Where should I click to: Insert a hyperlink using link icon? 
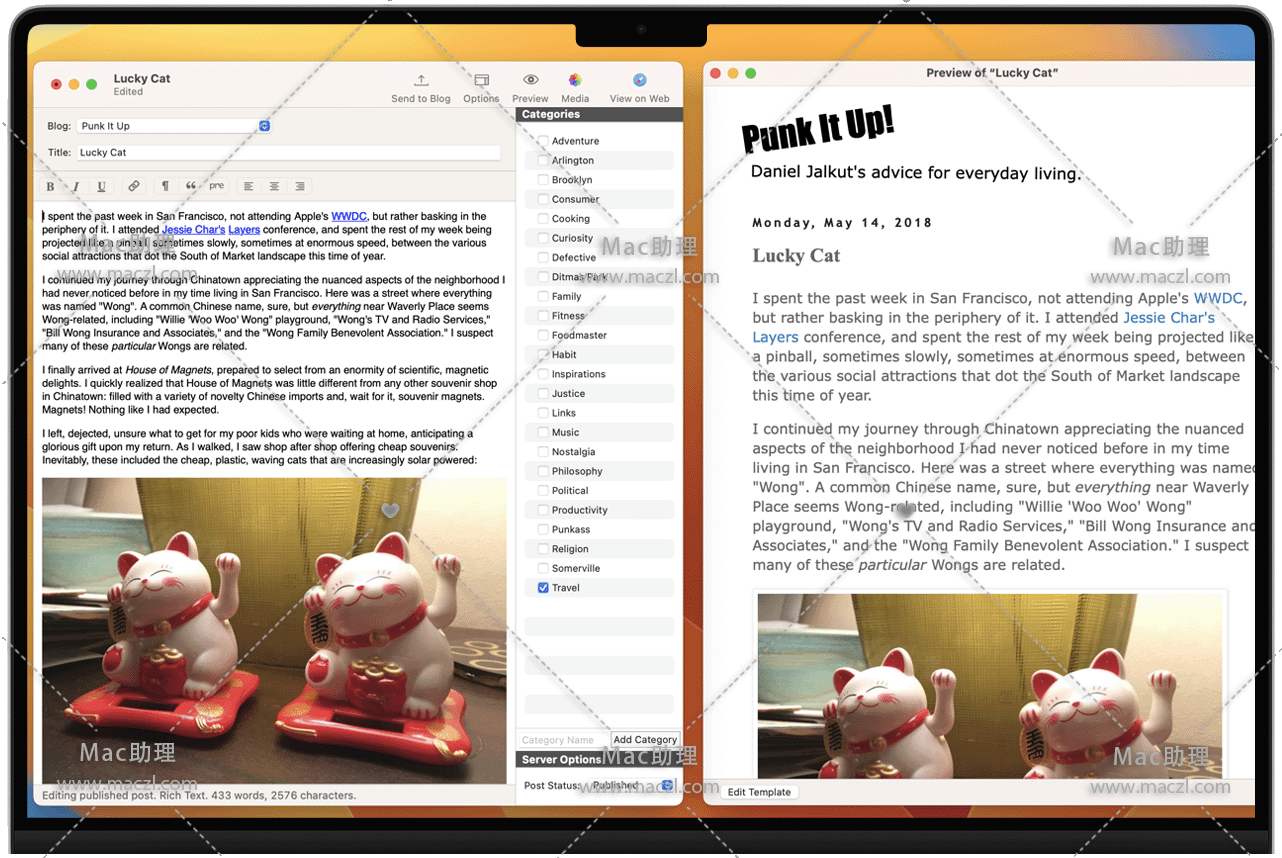[x=133, y=186]
